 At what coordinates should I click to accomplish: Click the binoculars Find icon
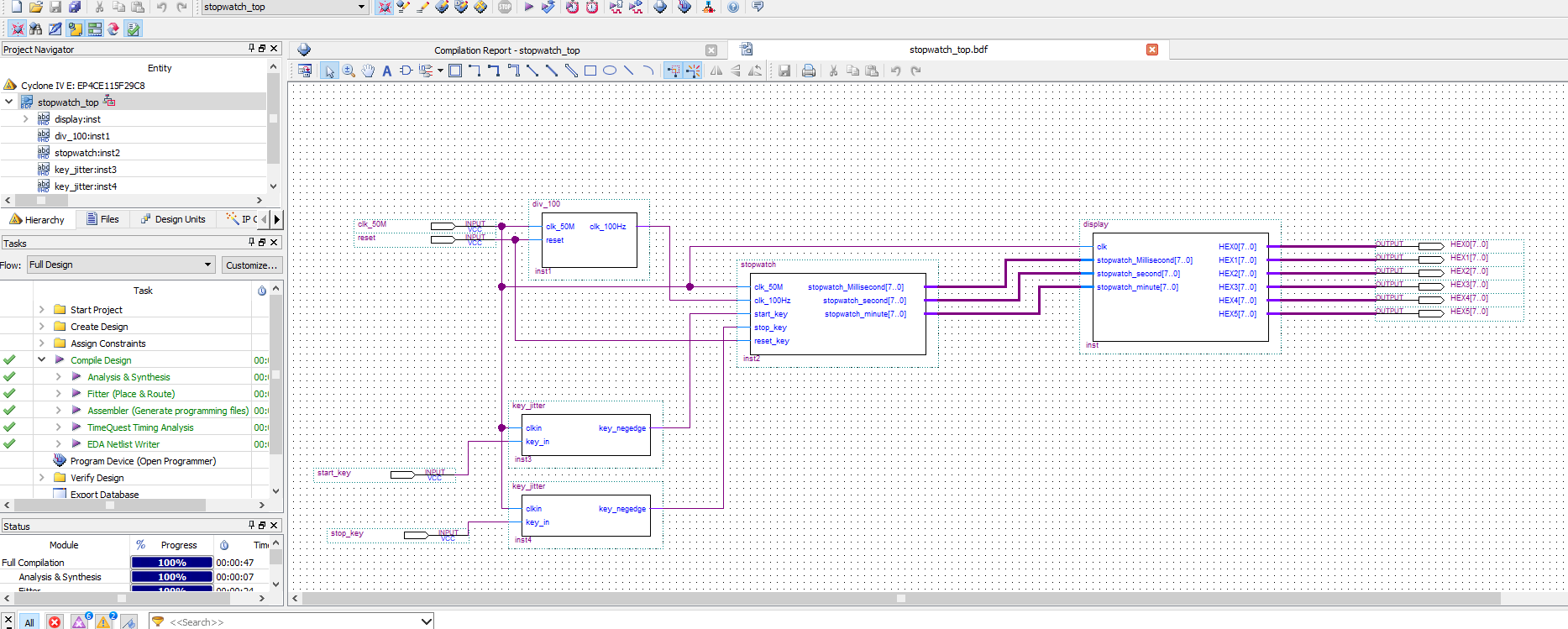pyautogui.click(x=36, y=29)
